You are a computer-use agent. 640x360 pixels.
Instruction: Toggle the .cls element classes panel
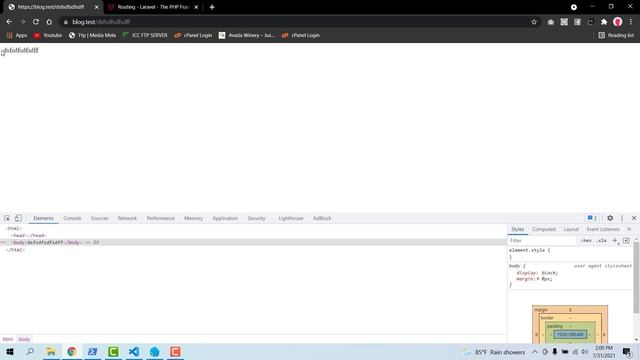pos(601,241)
